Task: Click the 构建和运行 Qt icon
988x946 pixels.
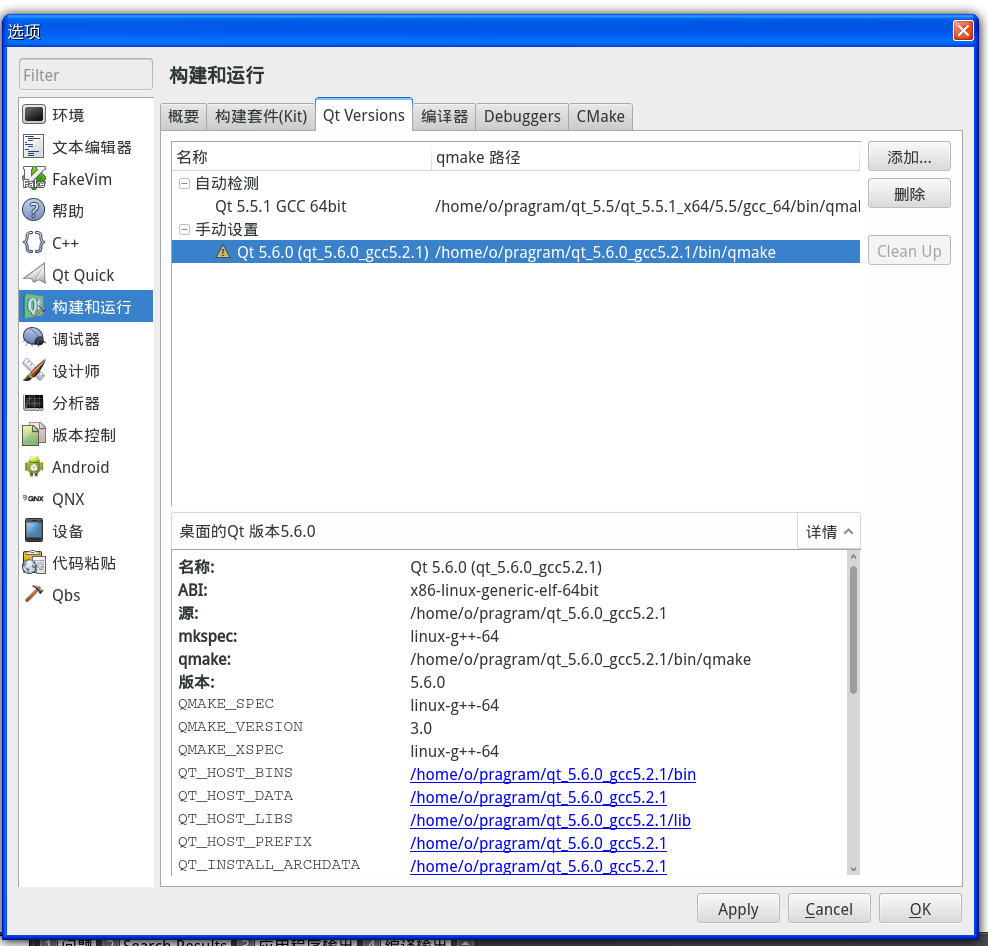Action: (34, 307)
